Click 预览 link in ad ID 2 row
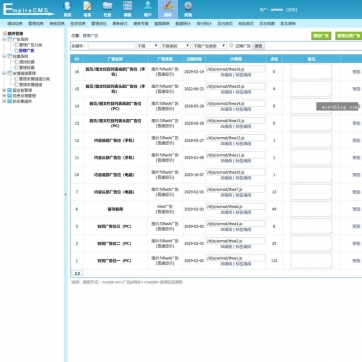The width and height of the screenshot is (362, 362). (356, 243)
